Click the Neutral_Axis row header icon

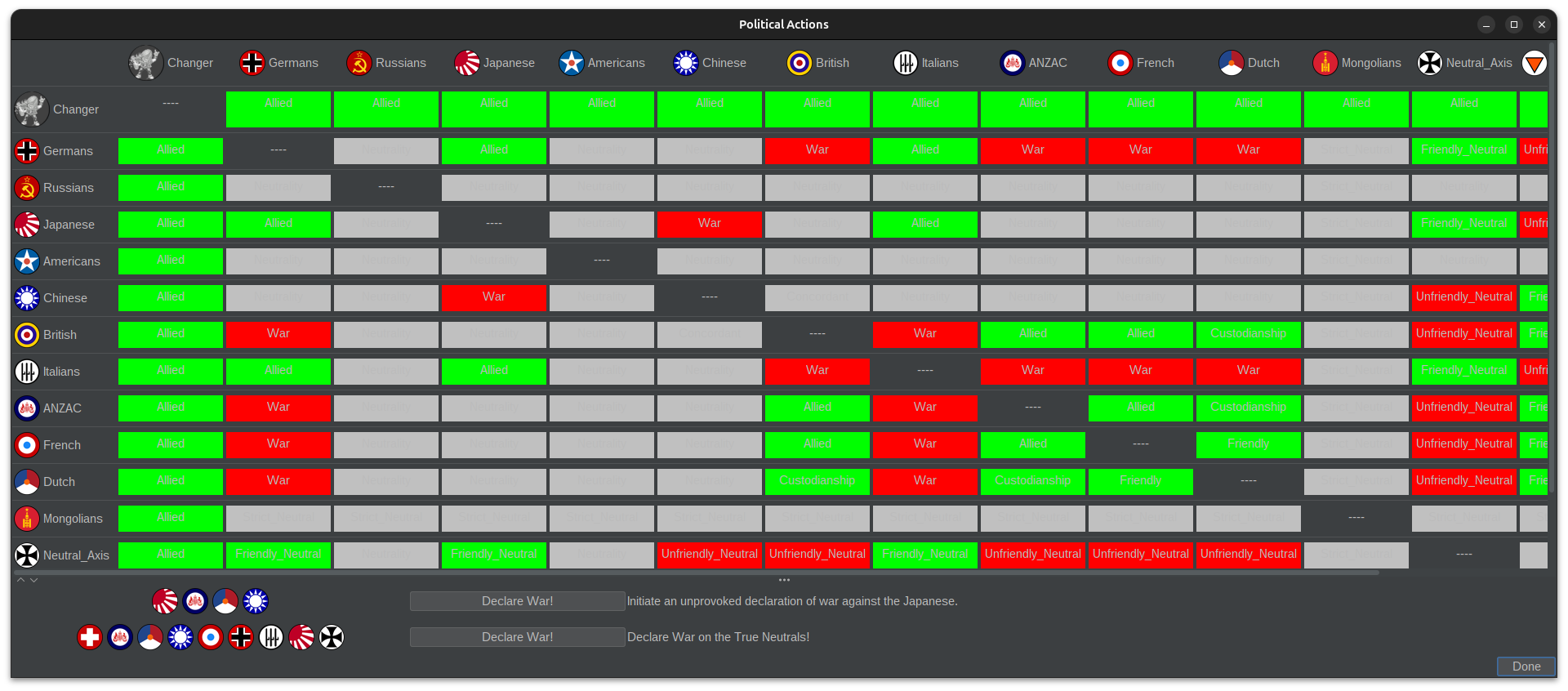click(x=27, y=555)
